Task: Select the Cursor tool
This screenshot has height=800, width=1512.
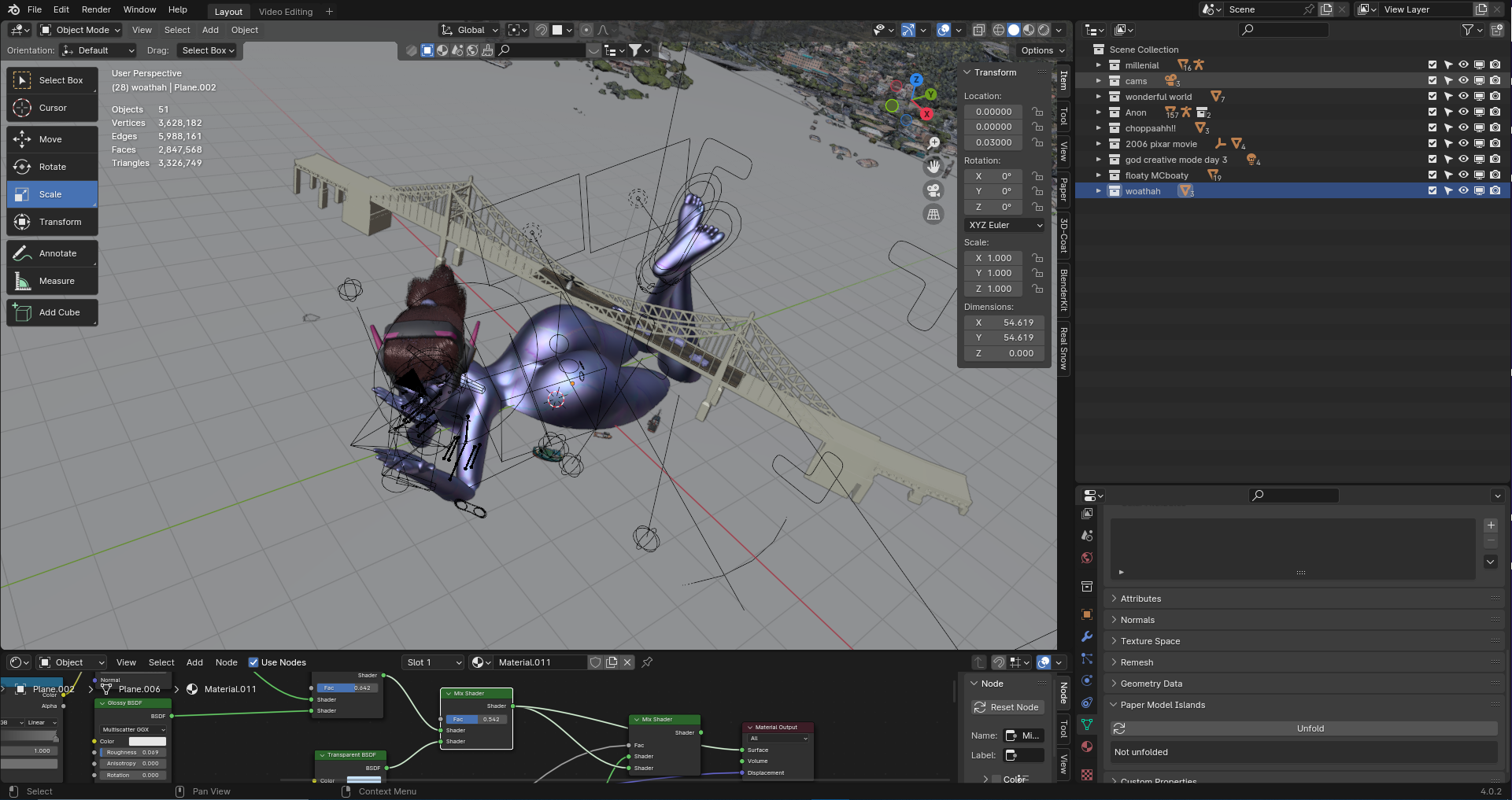Action: pos(52,108)
